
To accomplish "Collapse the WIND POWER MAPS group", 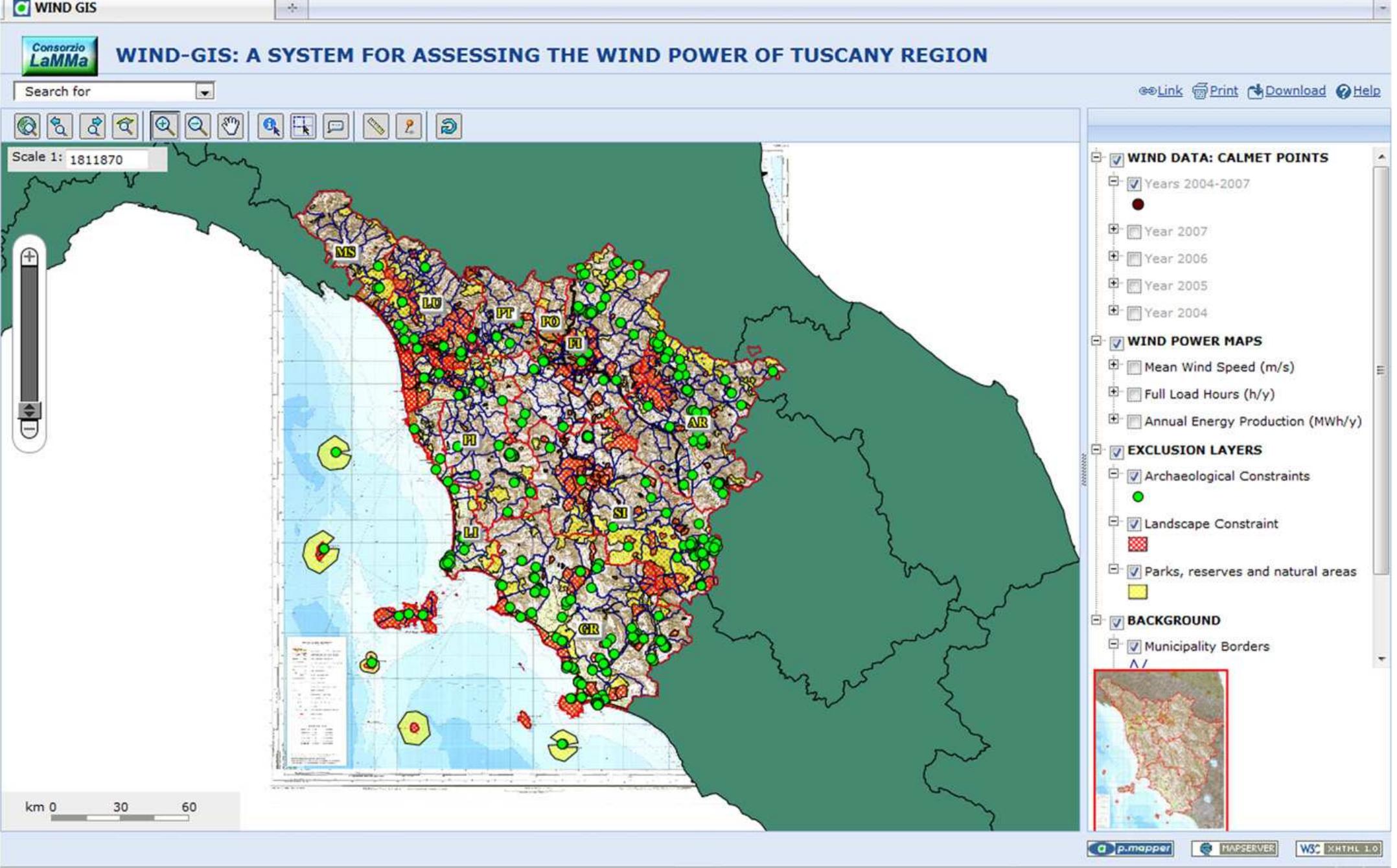I will point(1096,341).
